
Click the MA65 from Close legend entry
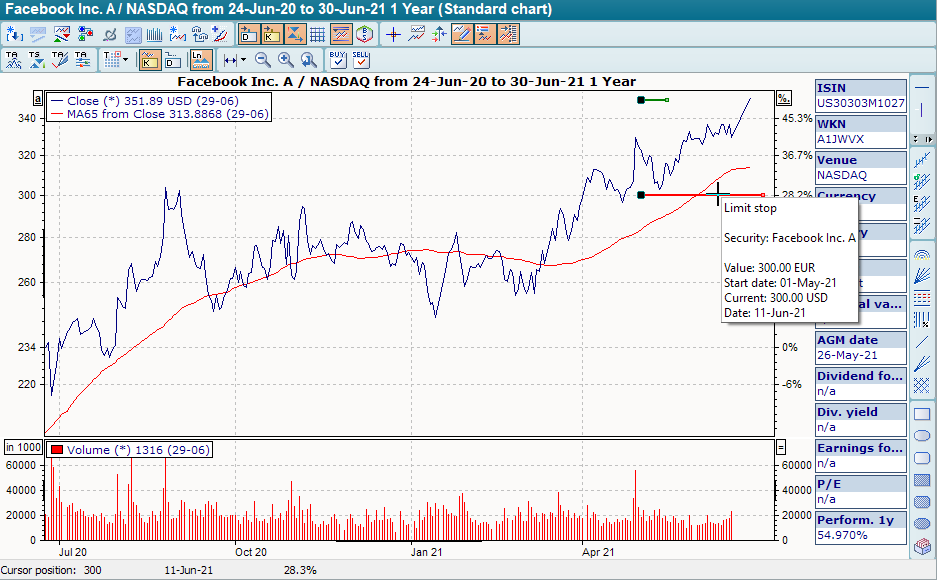[x=160, y=114]
